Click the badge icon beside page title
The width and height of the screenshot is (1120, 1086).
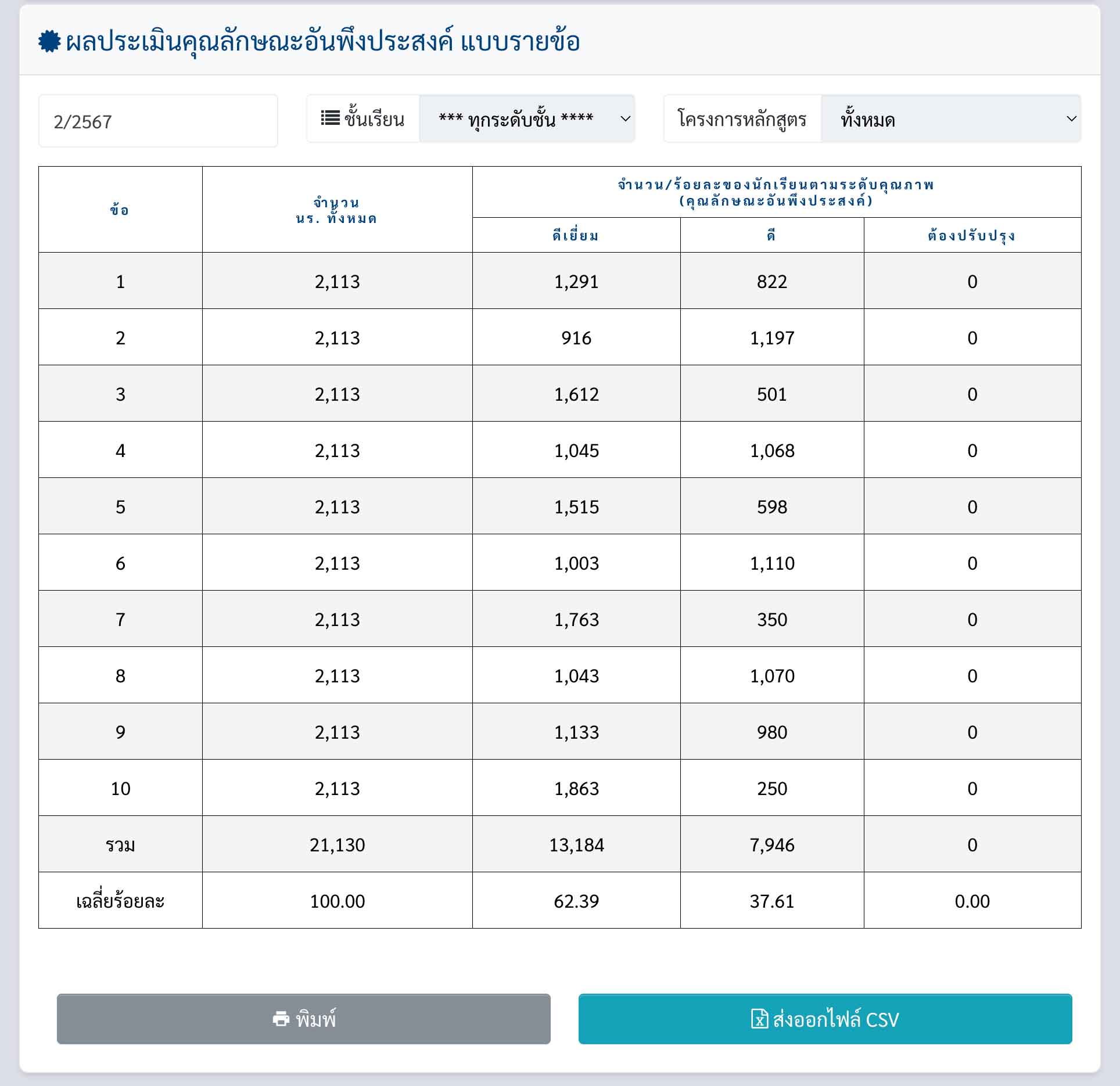[49, 42]
